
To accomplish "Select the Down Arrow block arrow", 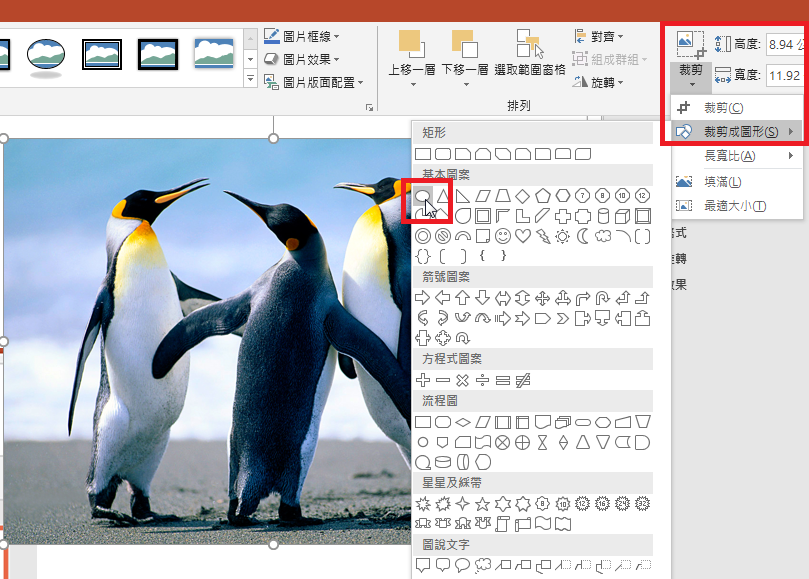I will click(x=483, y=298).
